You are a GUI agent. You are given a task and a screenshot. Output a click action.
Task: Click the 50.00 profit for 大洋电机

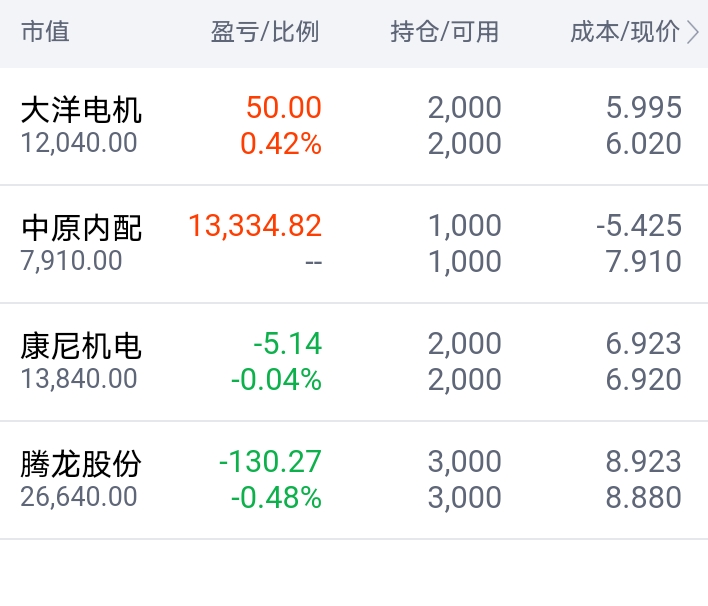(x=285, y=108)
